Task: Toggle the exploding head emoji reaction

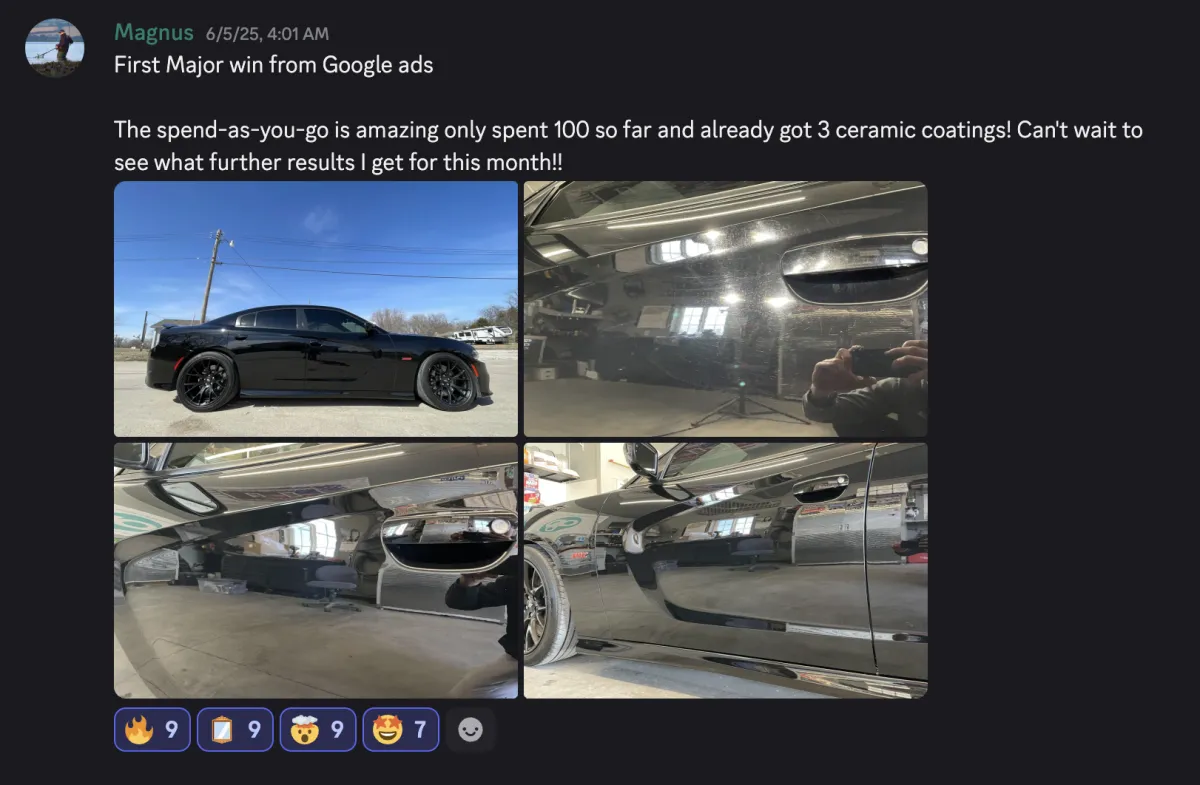Action: (x=318, y=730)
